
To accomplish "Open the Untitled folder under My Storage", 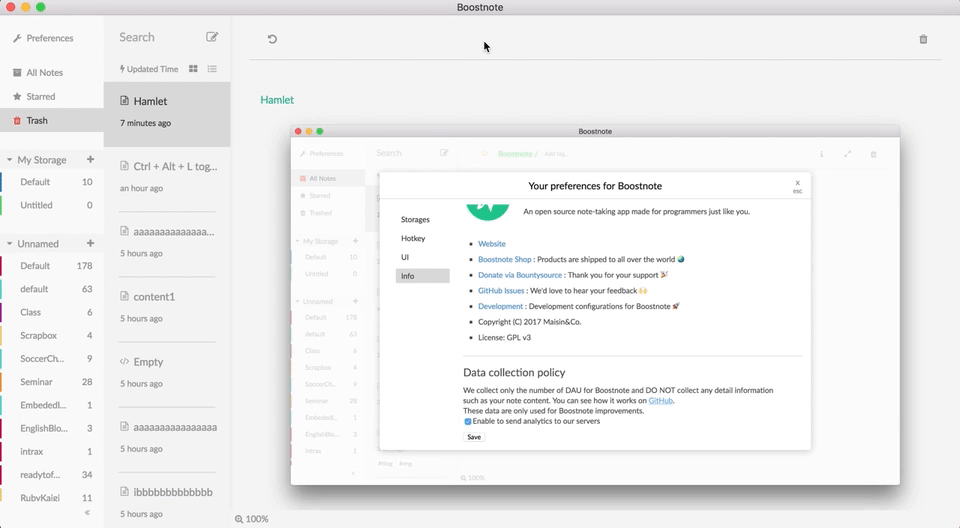I will [51, 205].
